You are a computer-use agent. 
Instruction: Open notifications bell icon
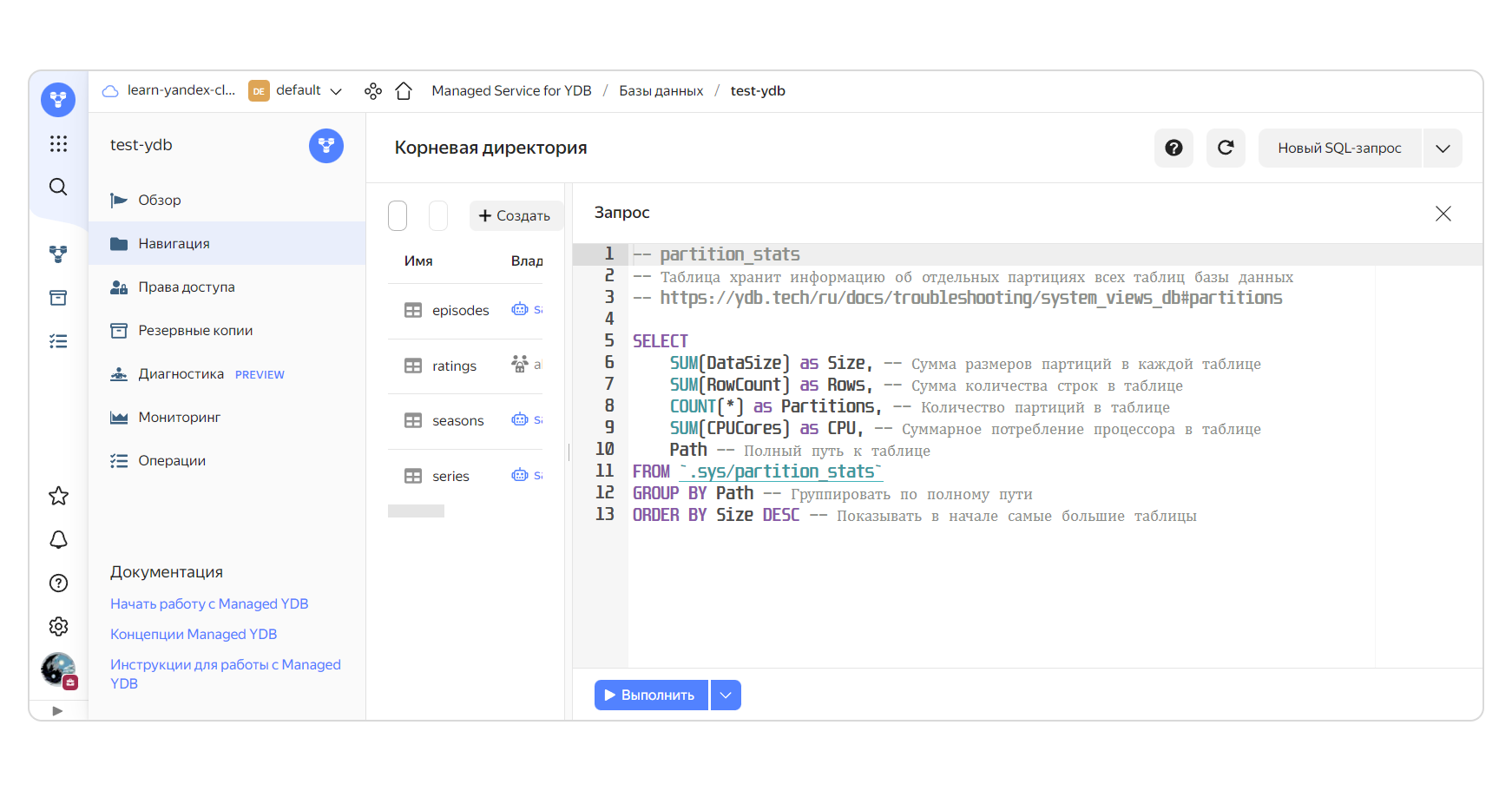coord(58,540)
